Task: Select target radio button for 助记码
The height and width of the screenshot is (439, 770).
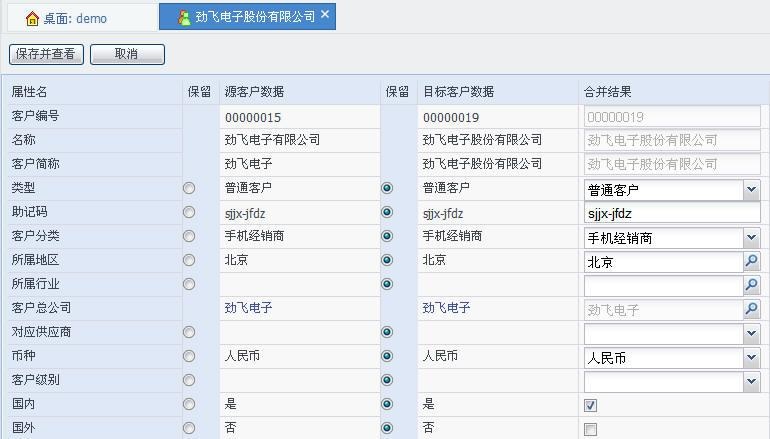Action: pos(387,212)
